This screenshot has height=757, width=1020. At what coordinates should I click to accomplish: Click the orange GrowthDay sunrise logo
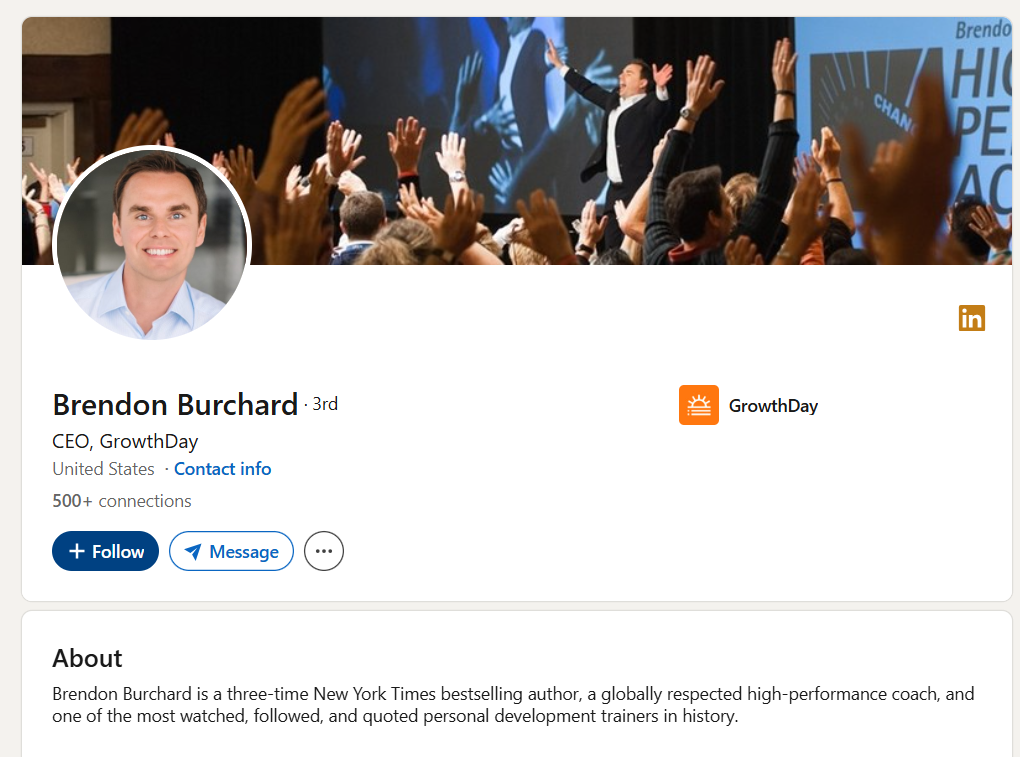coord(699,405)
